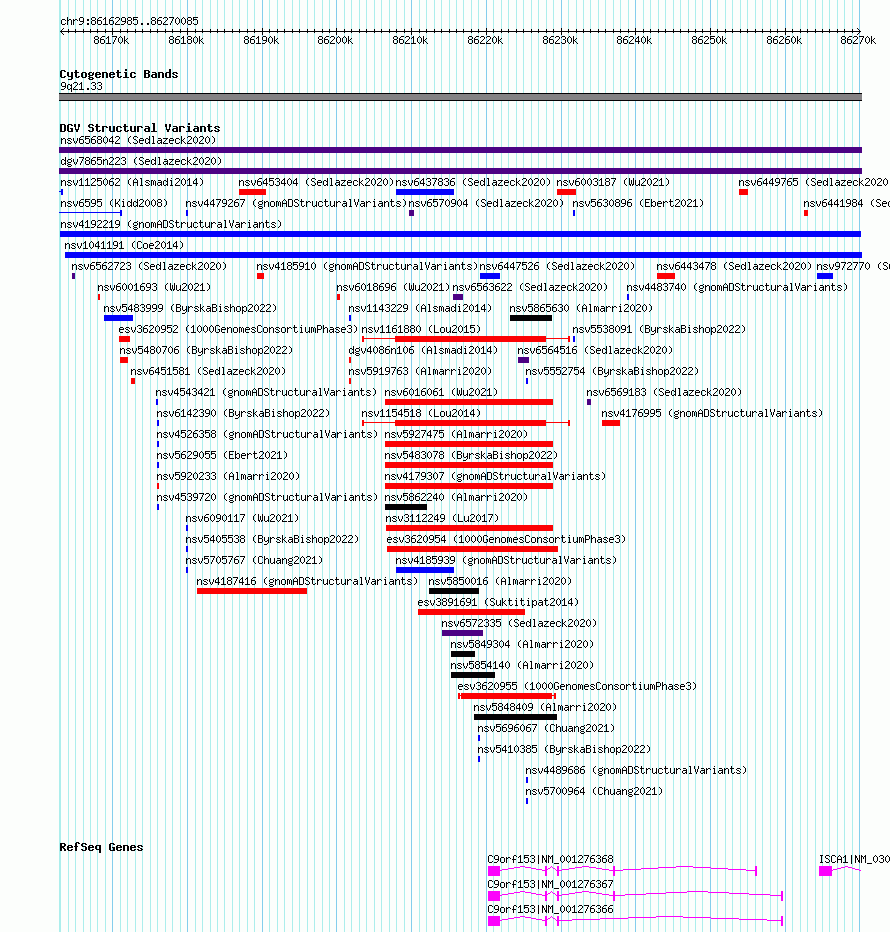Screen dimensions: 890x932
Task: Click nsv5630896 (Ebert2021) label
Action: (638, 203)
